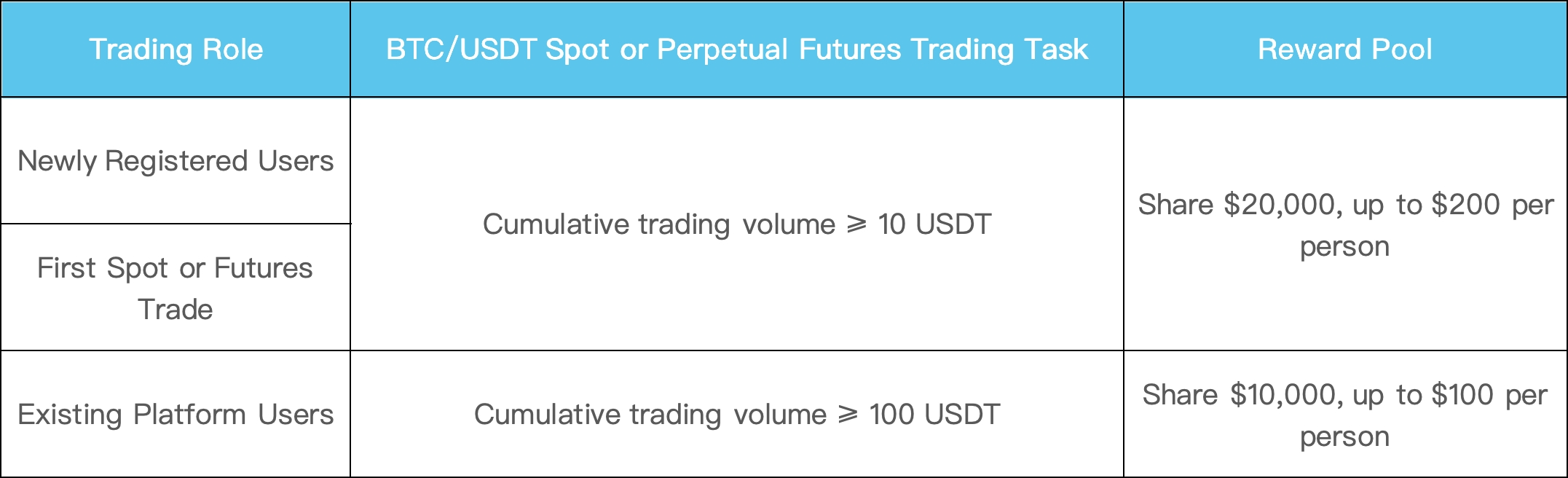
Task: Click the "Trading Role" column header
Action: click(176, 50)
